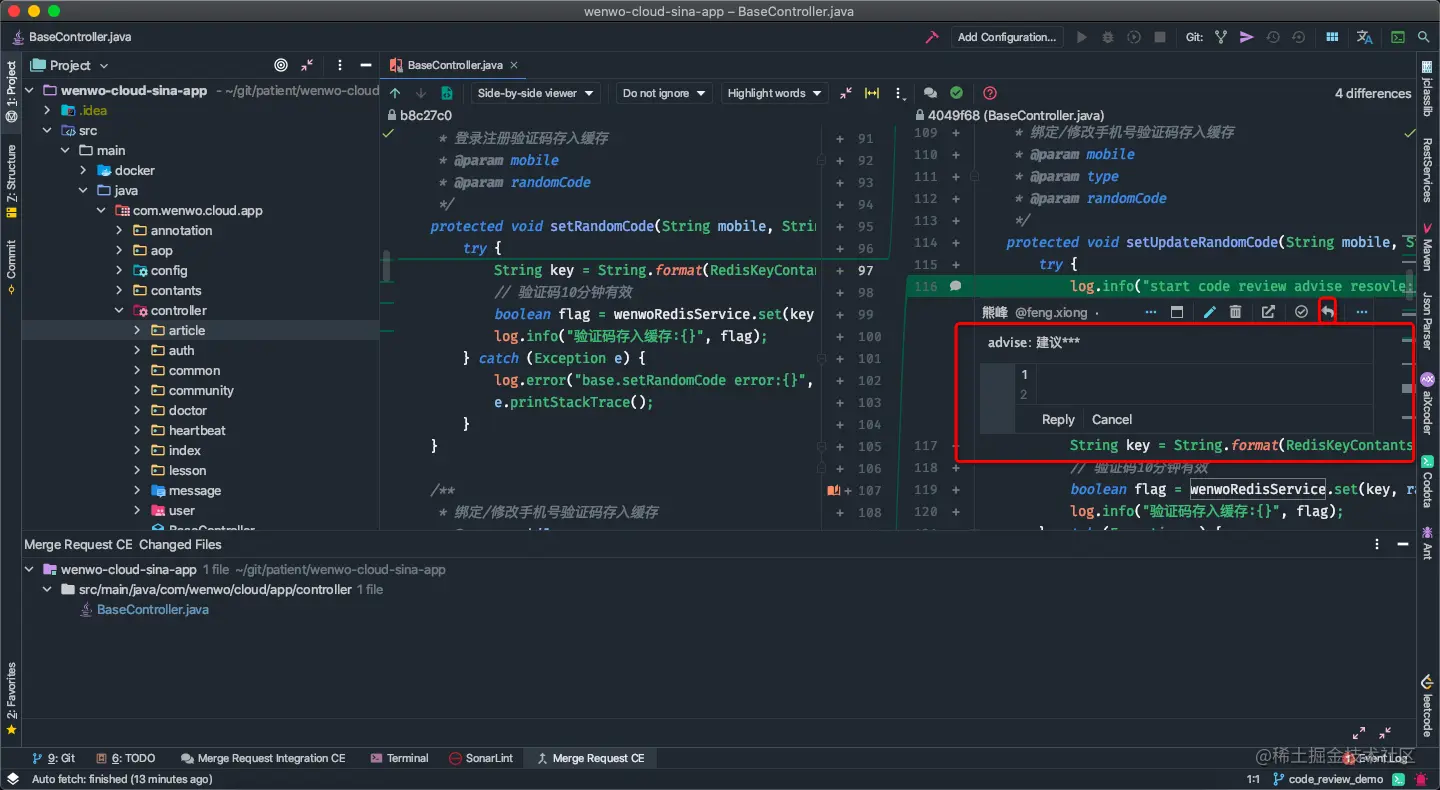
Task: Expand the article folder in the Project tree
Action: pyautogui.click(x=138, y=330)
